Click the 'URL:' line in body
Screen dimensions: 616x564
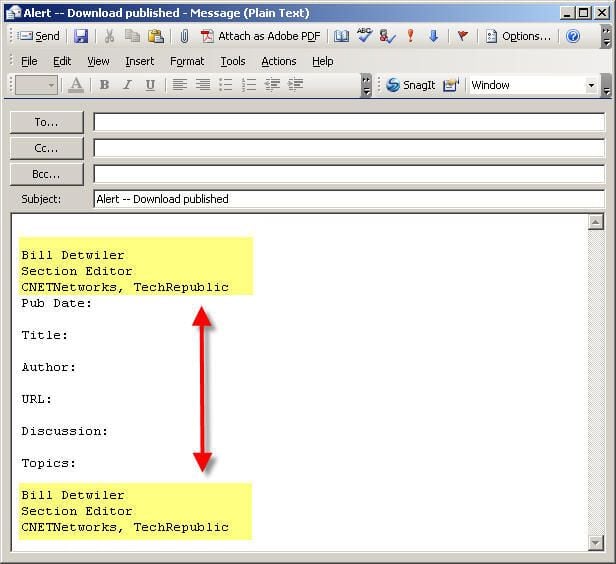(x=37, y=399)
